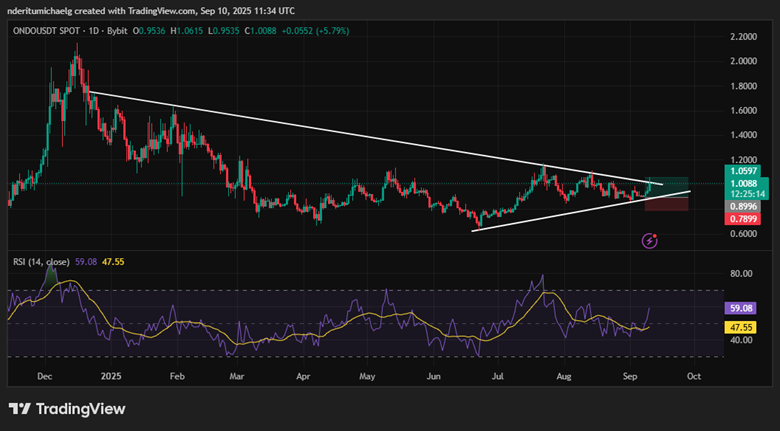This screenshot has height=431, width=780.
Task: Click the green long-position profit zone
Action: (x=669, y=187)
